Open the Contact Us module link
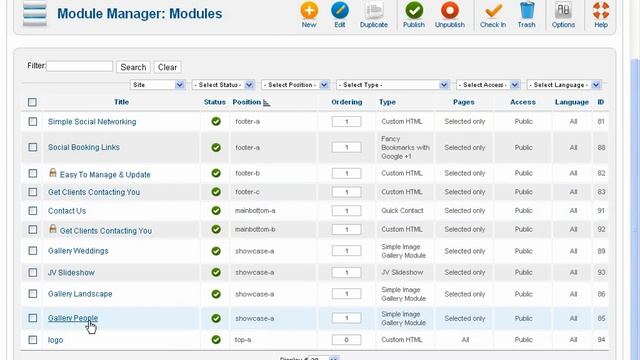Image resolution: width=640 pixels, height=360 pixels. pyautogui.click(x=67, y=211)
